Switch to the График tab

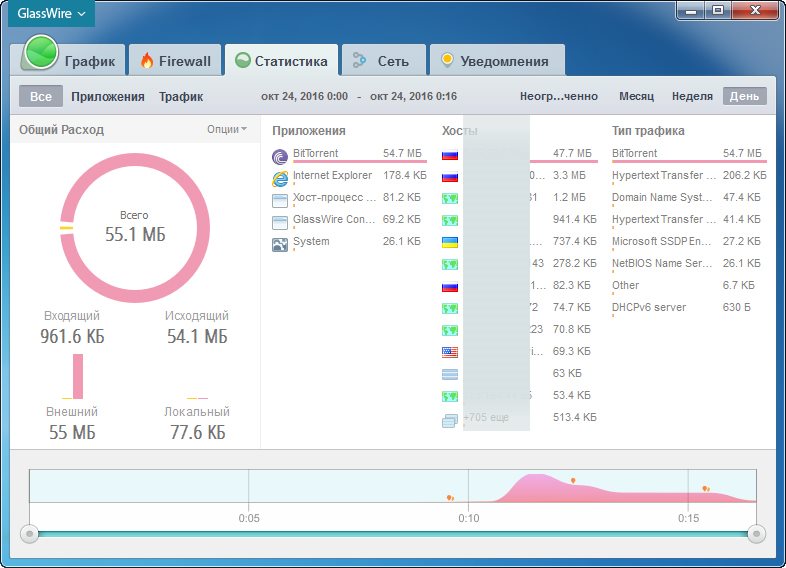tap(72, 60)
